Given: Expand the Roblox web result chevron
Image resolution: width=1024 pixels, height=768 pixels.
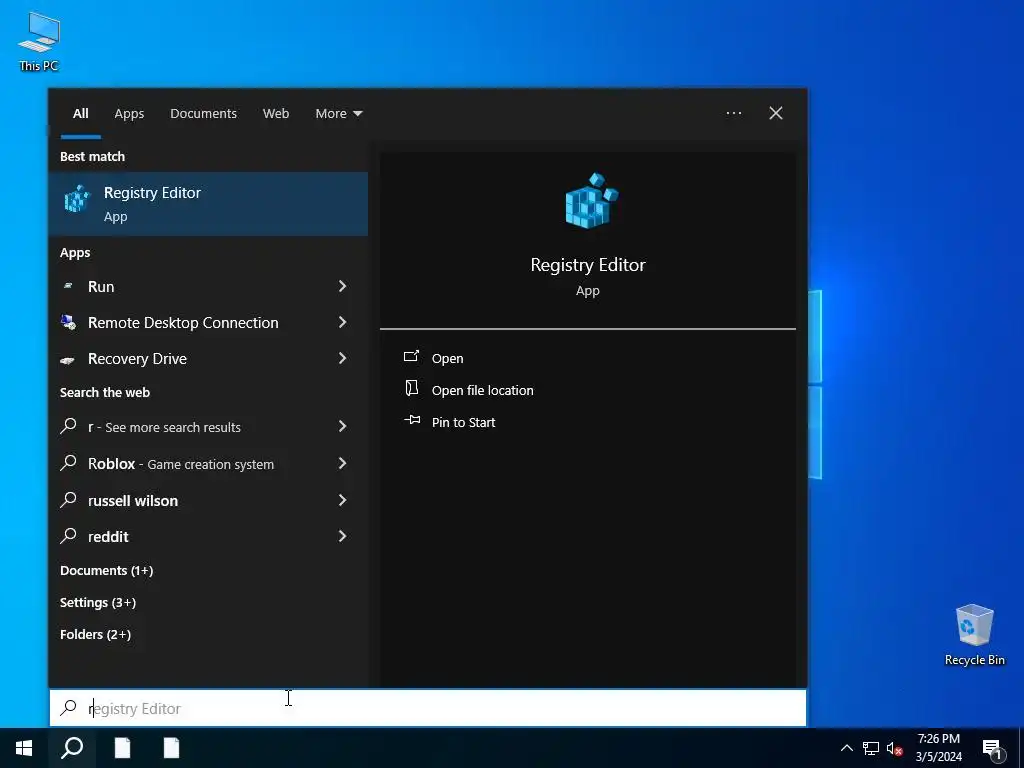Looking at the screenshot, I should click(x=342, y=463).
